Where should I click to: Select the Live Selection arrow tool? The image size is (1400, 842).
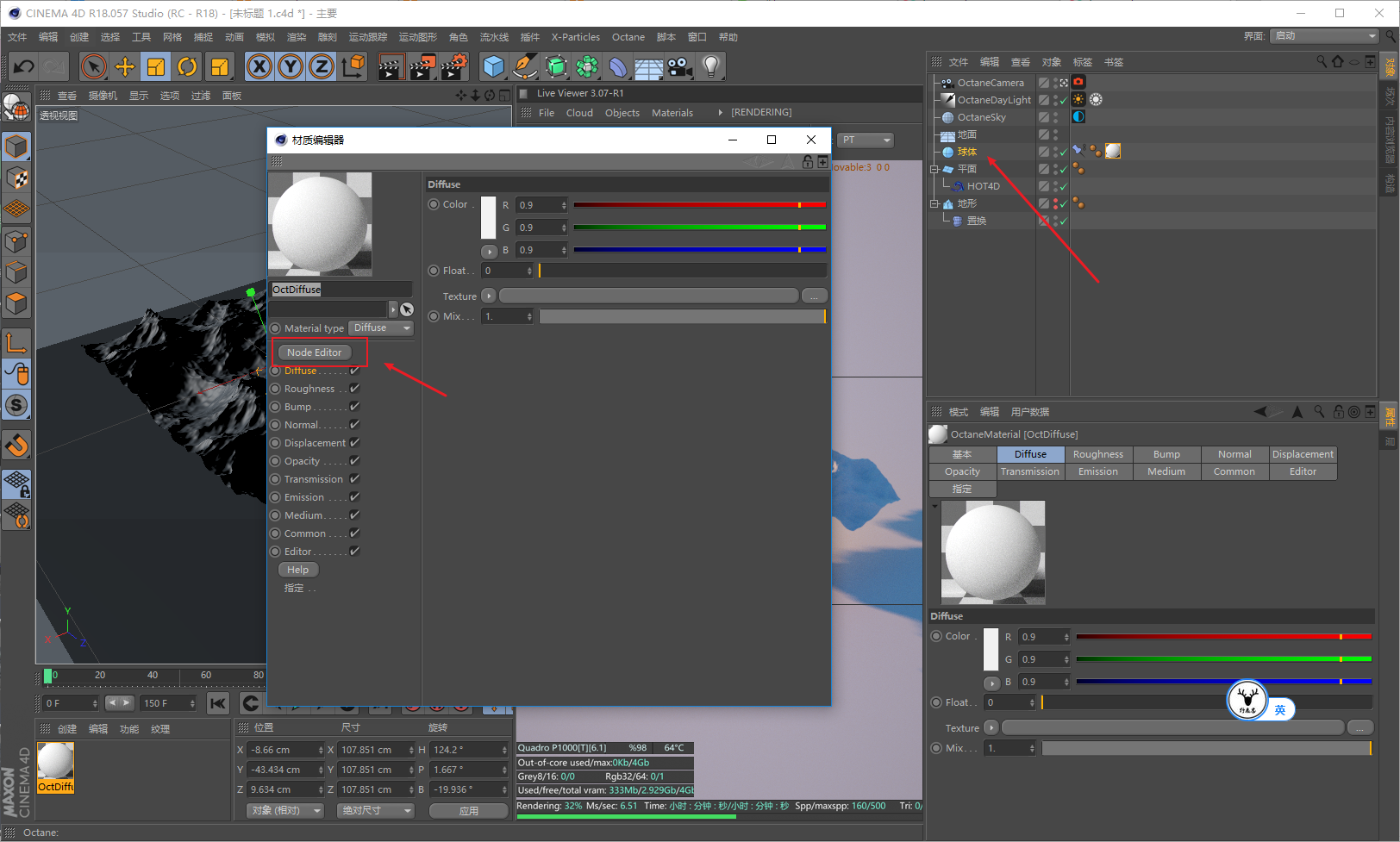pyautogui.click(x=93, y=66)
